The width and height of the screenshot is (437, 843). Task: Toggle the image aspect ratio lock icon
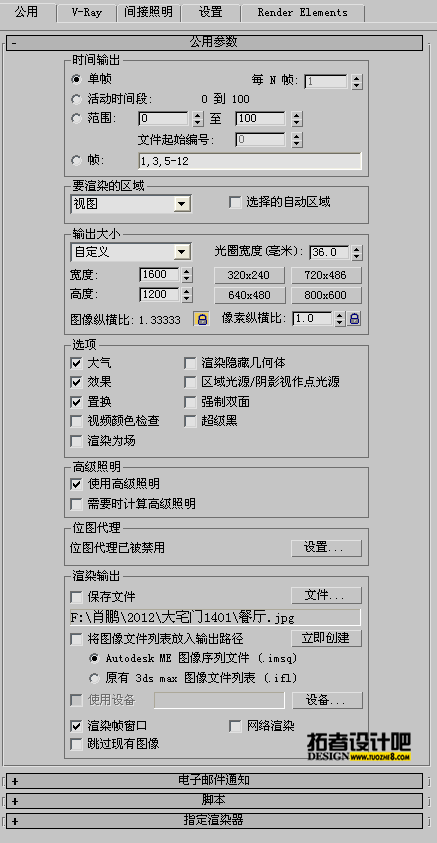202,319
